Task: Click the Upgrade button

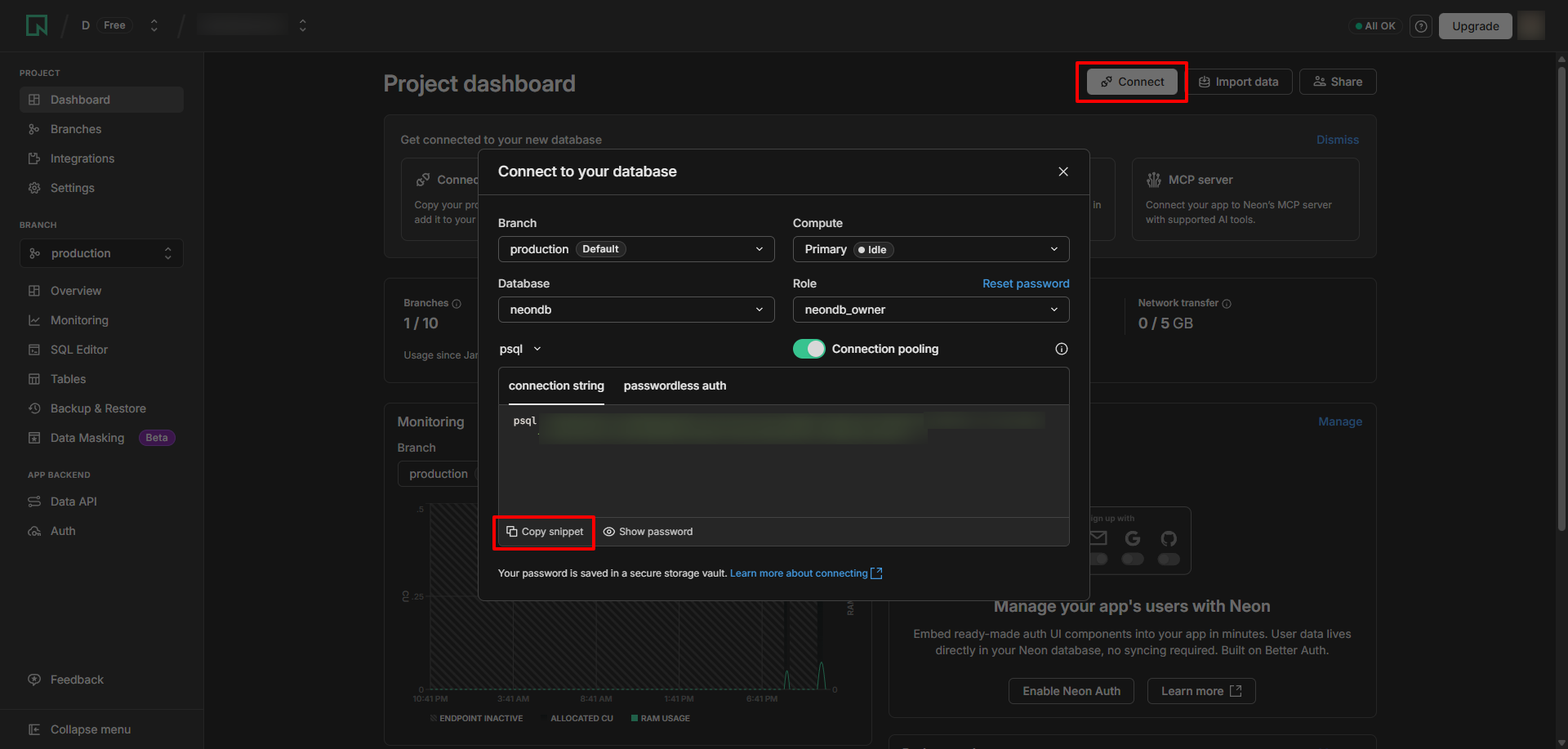Action: pyautogui.click(x=1475, y=26)
